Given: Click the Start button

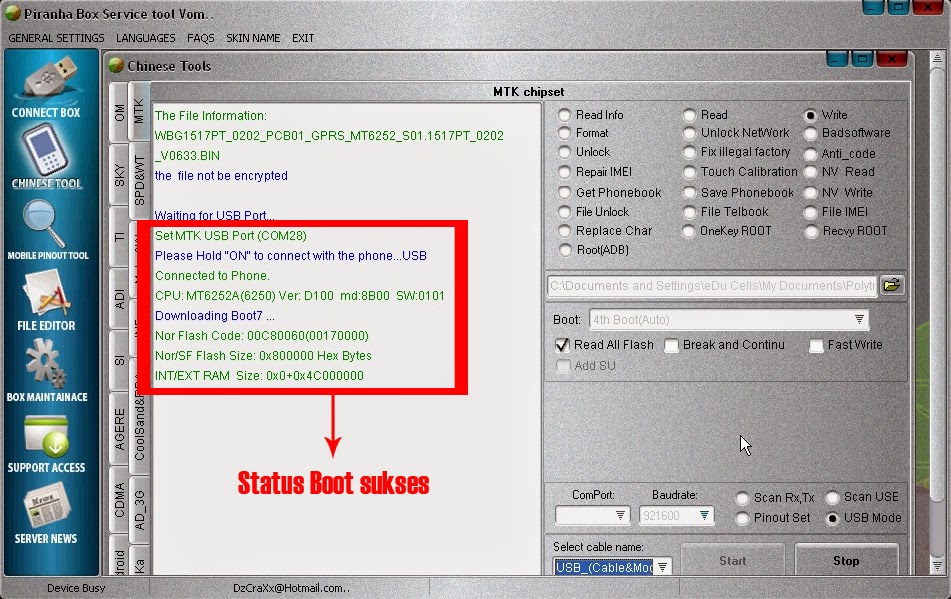Looking at the screenshot, I should pyautogui.click(x=733, y=561).
